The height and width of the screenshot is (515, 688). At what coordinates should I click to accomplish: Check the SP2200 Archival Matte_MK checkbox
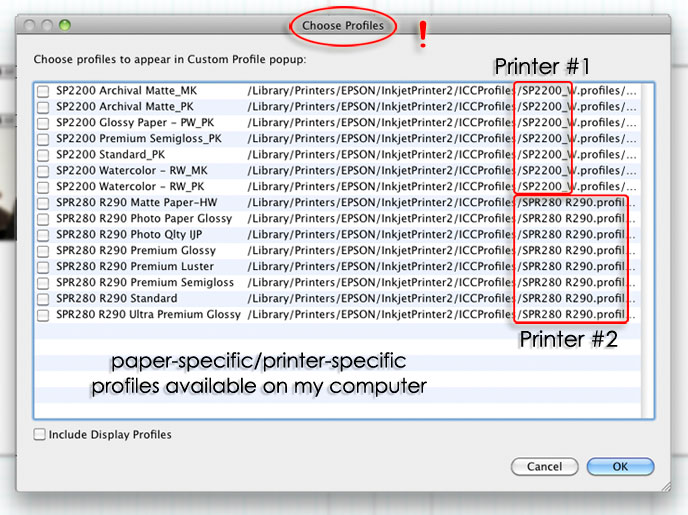[x=43, y=91]
